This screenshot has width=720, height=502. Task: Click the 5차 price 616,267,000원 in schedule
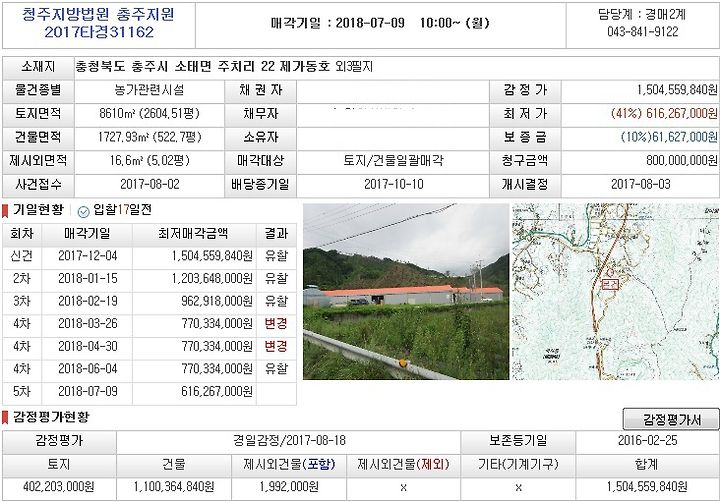(217, 392)
